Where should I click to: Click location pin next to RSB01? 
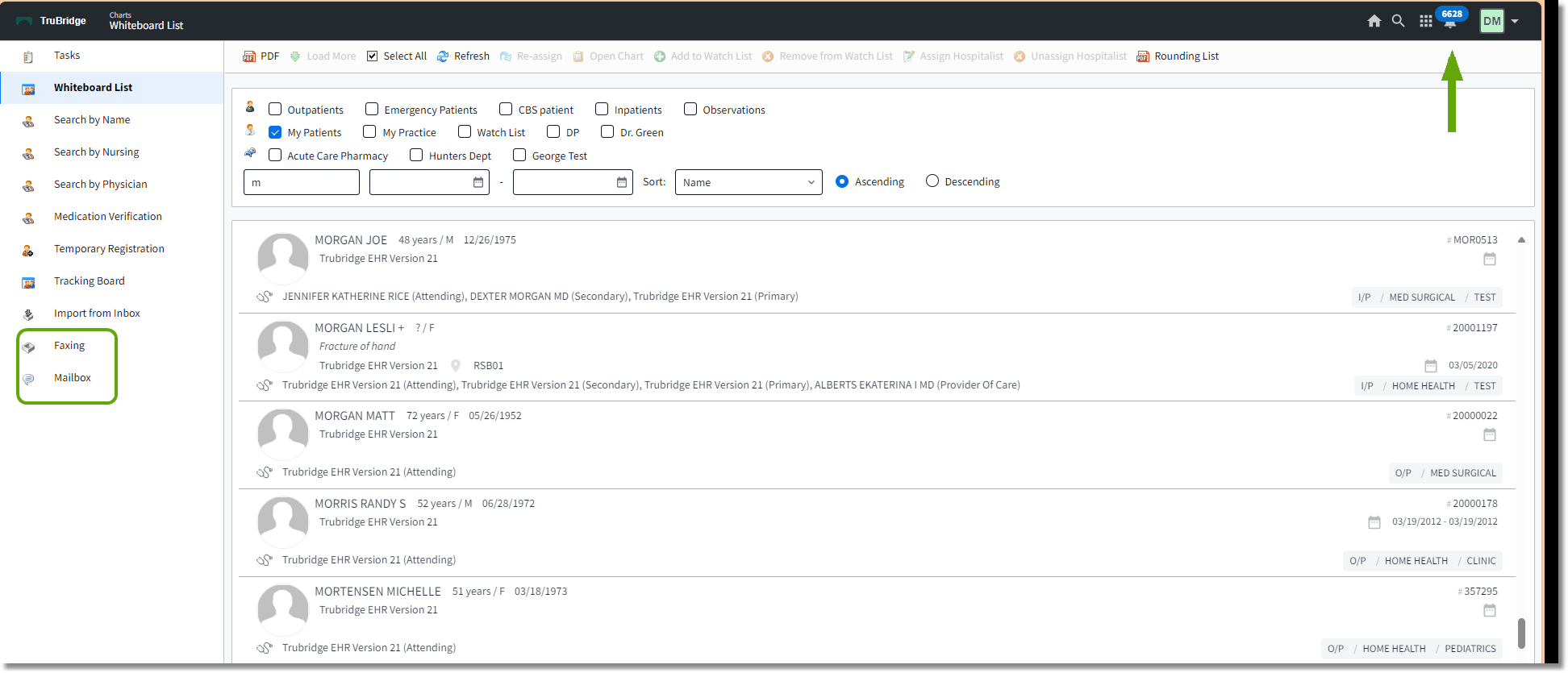tap(456, 365)
